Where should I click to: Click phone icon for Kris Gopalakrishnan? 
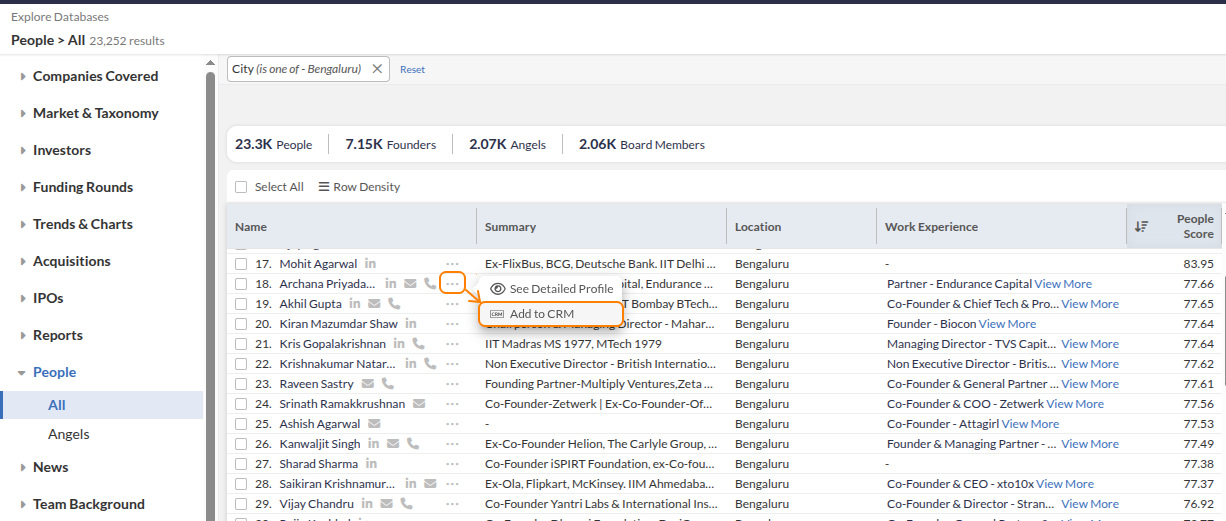point(417,344)
